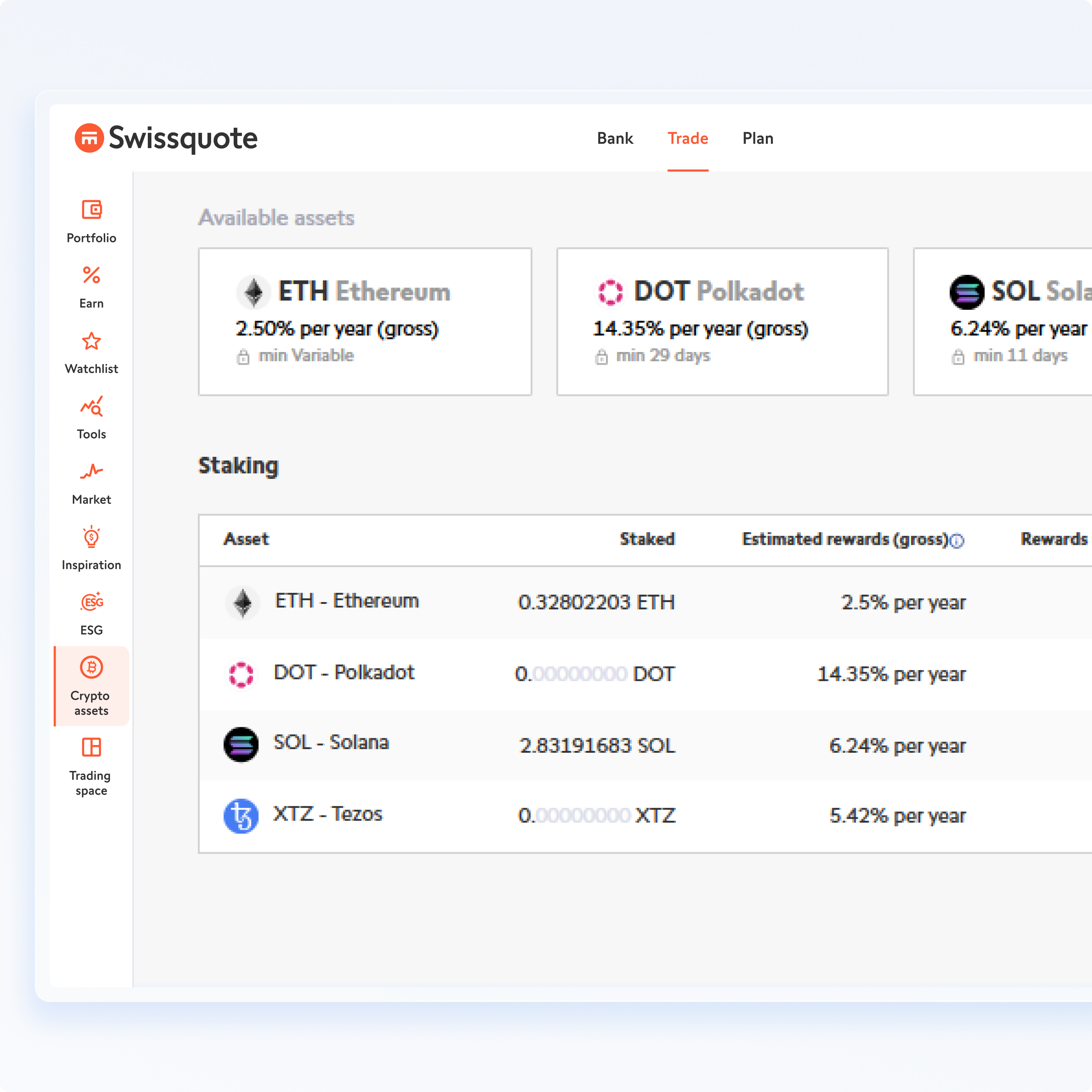Switch to the Bank tab

click(x=615, y=138)
